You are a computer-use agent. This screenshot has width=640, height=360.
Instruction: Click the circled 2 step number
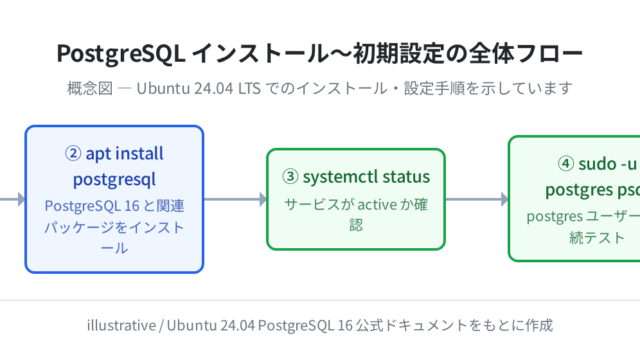tap(73, 154)
